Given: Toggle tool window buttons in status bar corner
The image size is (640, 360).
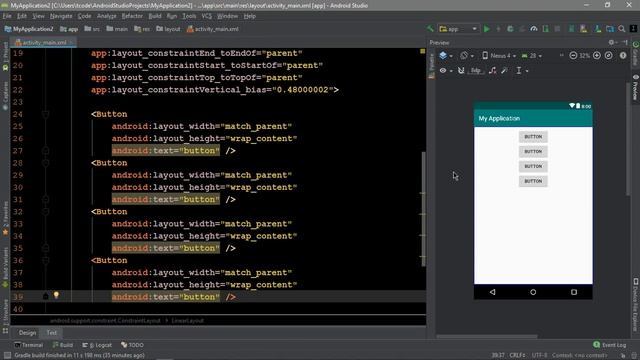Looking at the screenshot, I should tap(7, 356).
